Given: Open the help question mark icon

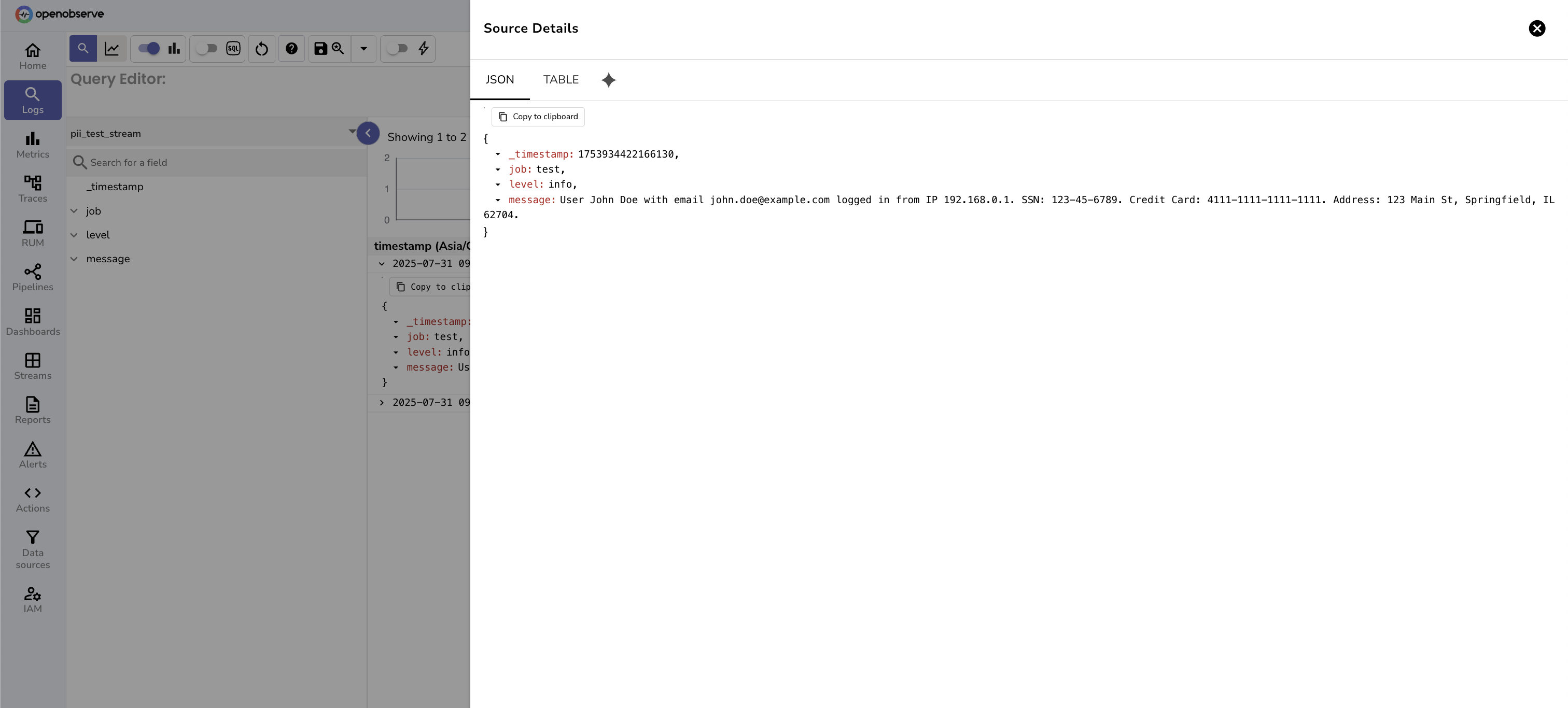Looking at the screenshot, I should (291, 49).
